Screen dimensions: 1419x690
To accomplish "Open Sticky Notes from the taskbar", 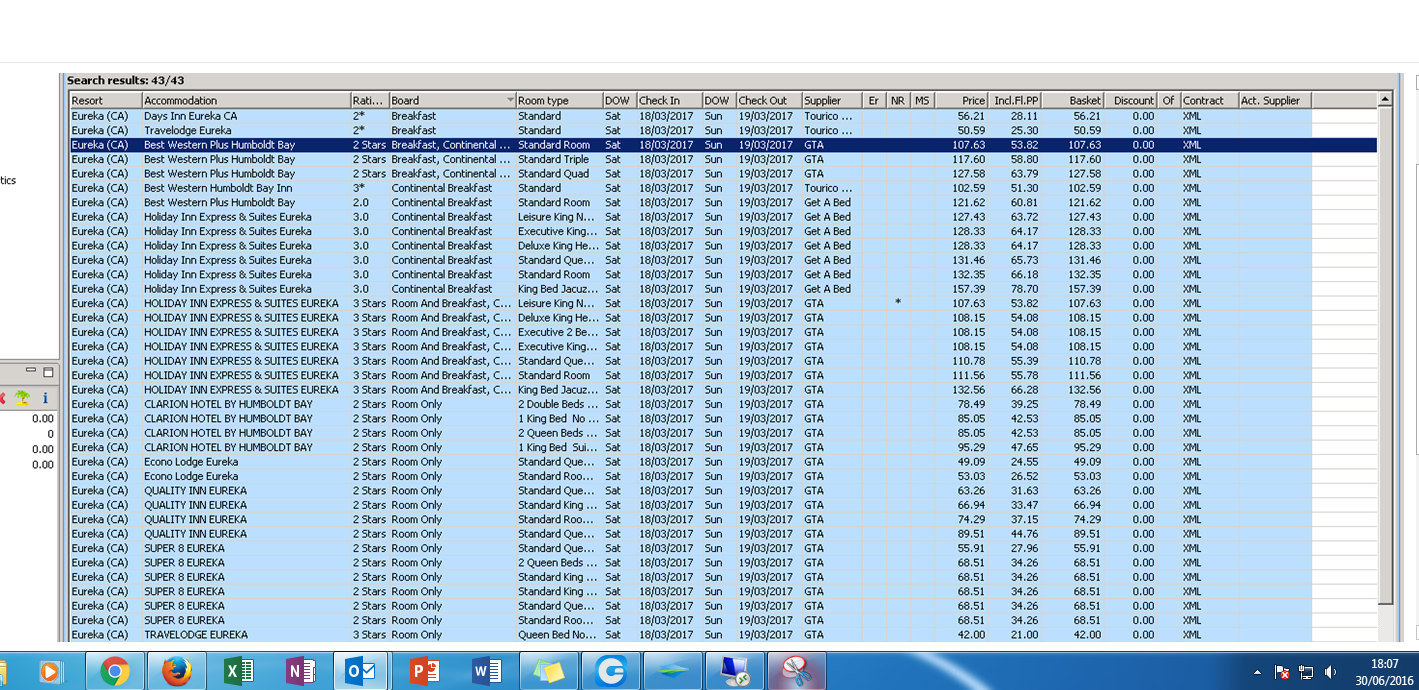I will (548, 671).
